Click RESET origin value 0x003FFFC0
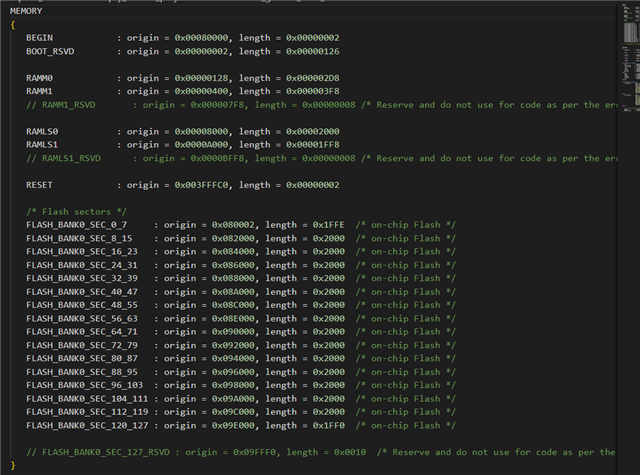 pos(198,184)
